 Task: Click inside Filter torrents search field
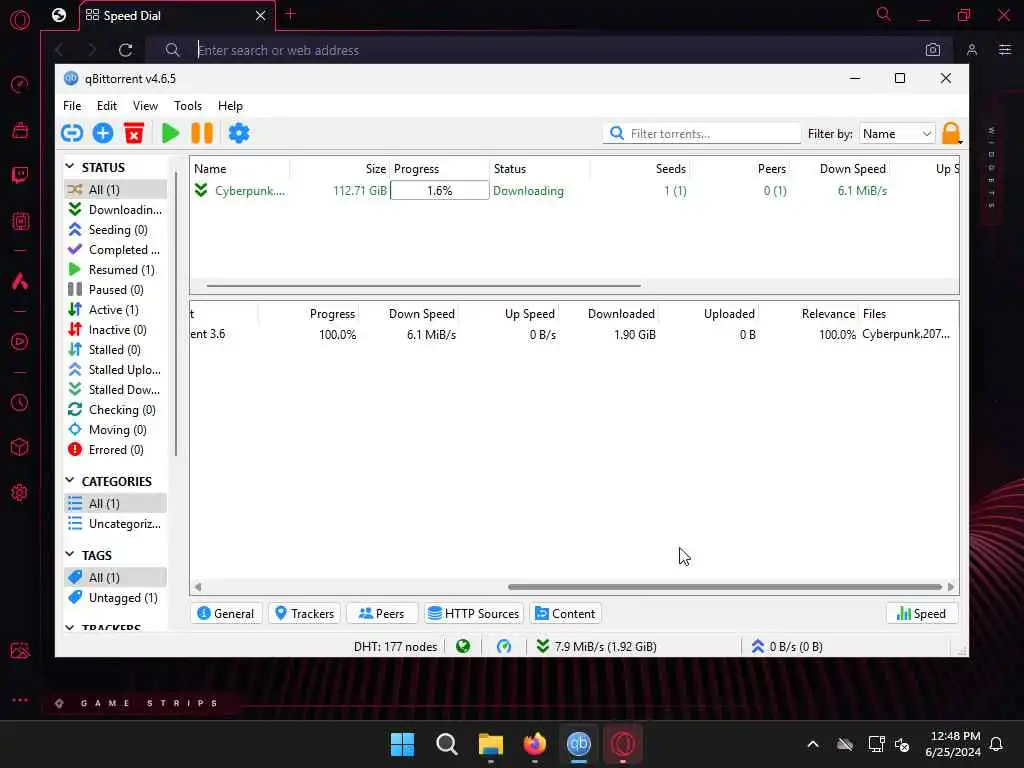tap(701, 133)
